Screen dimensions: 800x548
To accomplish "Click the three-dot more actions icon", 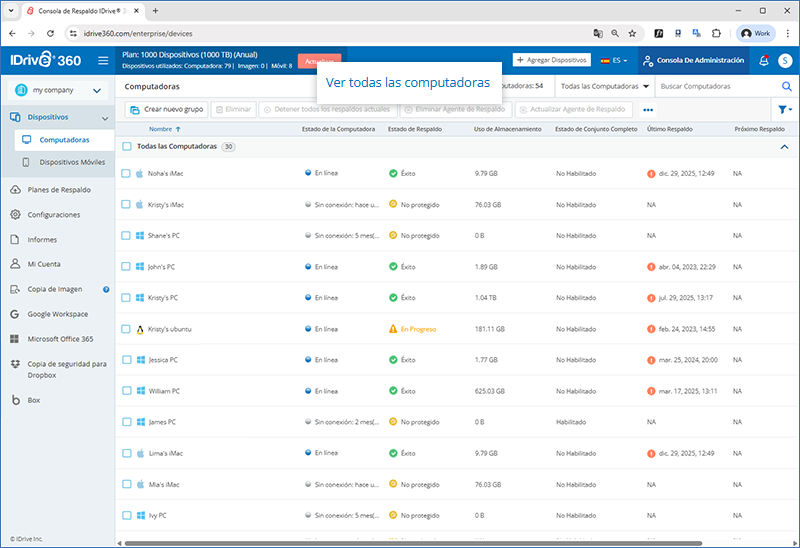I will pos(648,110).
